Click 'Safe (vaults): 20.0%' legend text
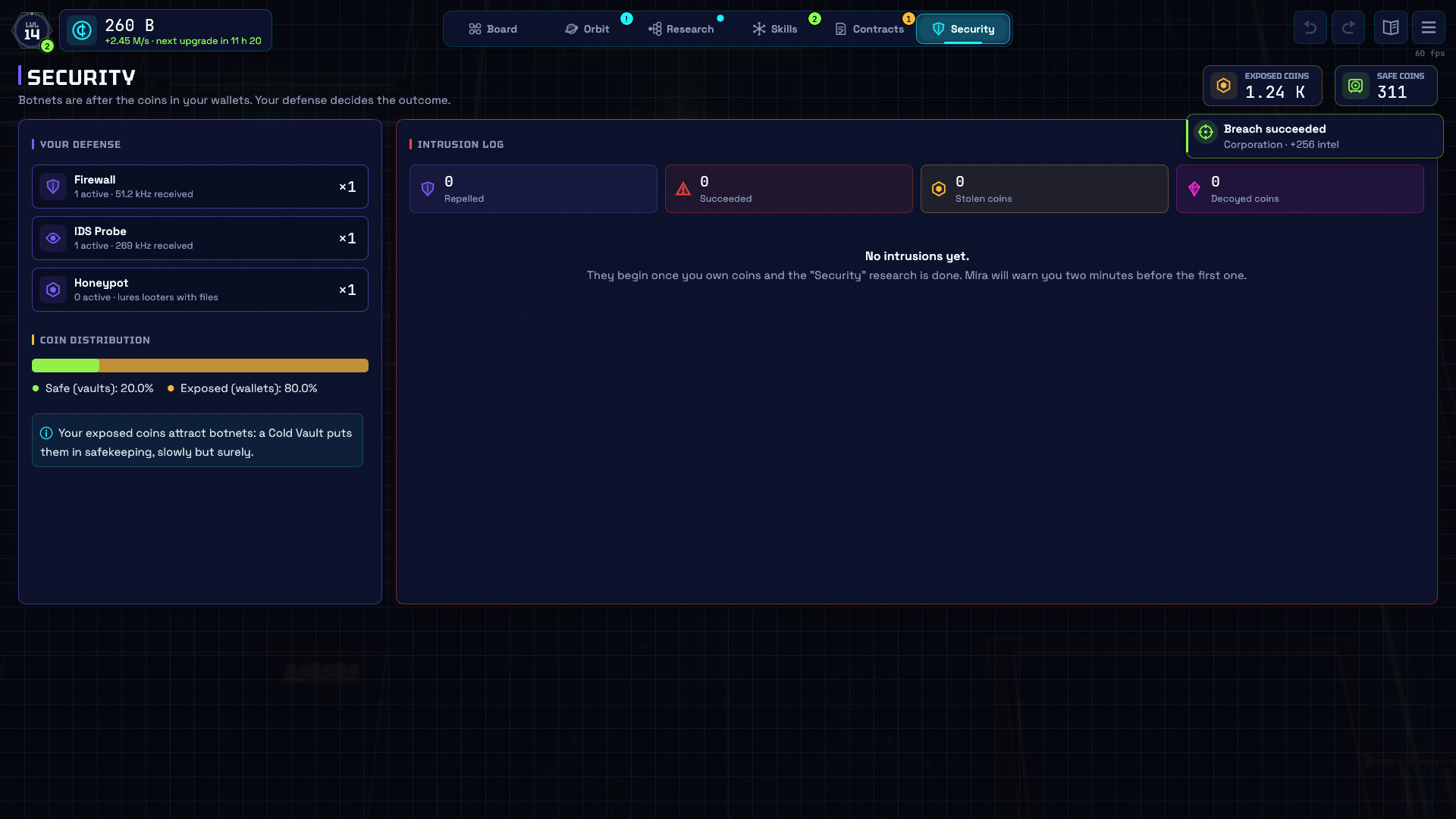This screenshot has width=1456, height=819. tap(99, 388)
